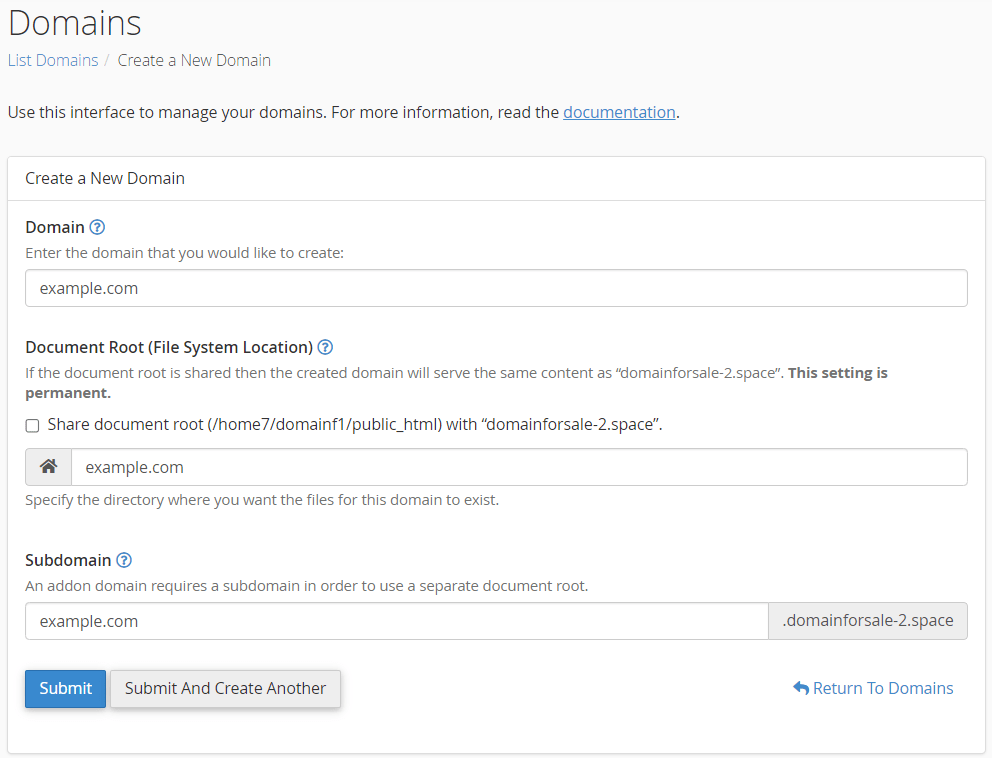This screenshot has height=758, width=992.
Task: Click the Domain help question mark icon
Action: 97,227
